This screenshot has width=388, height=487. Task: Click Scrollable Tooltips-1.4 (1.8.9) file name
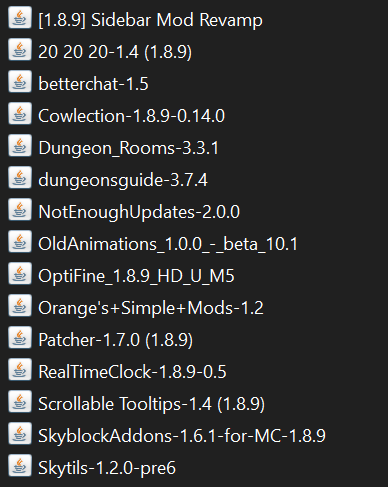[151, 404]
